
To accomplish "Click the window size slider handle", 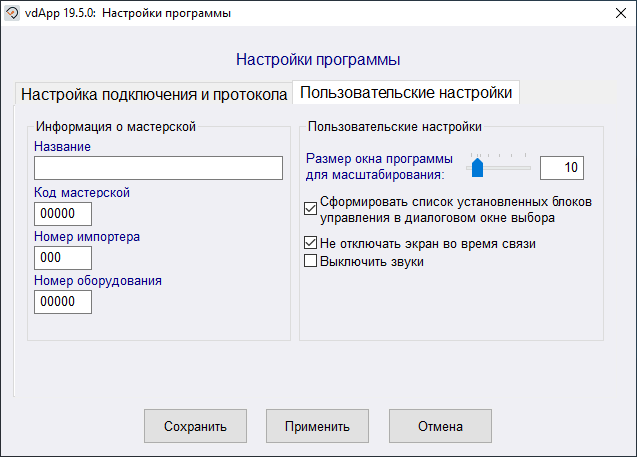I will [478, 167].
